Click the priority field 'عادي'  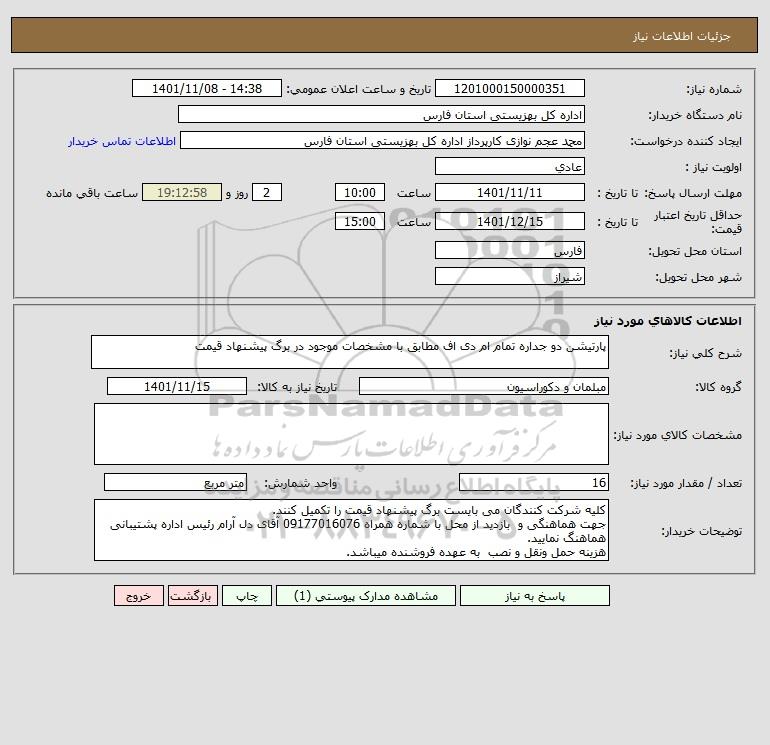pos(510,167)
